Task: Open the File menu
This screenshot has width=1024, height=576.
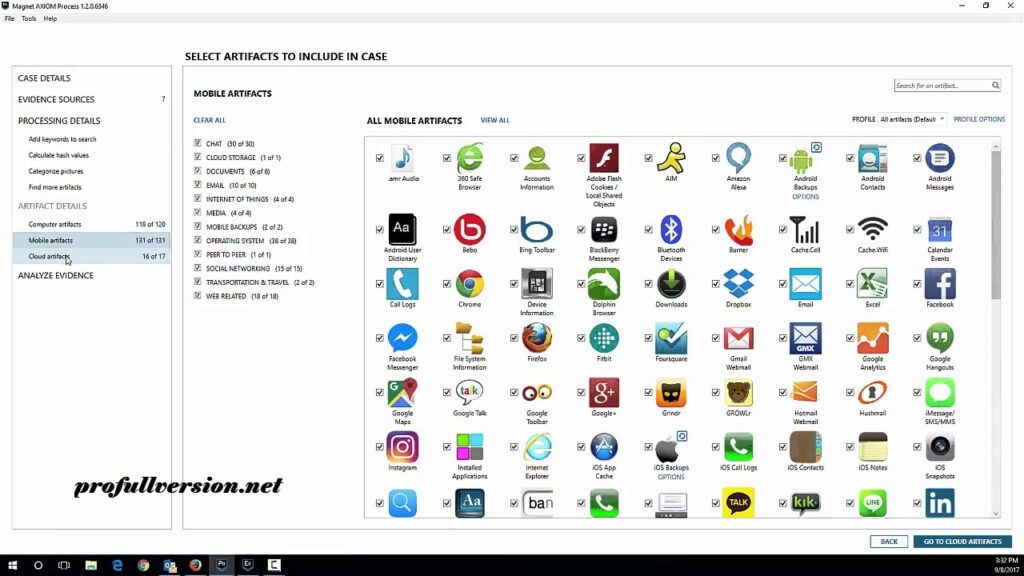Action: (x=9, y=18)
